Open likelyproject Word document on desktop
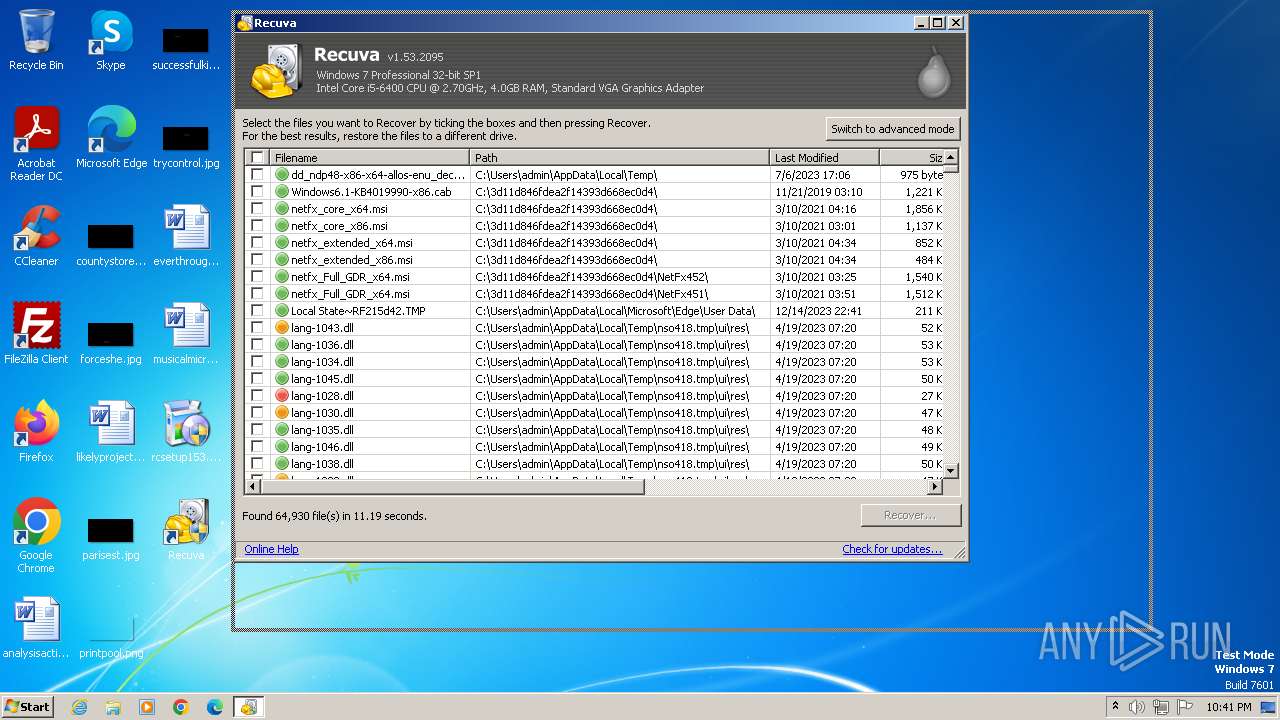1280x720 pixels. [111, 431]
